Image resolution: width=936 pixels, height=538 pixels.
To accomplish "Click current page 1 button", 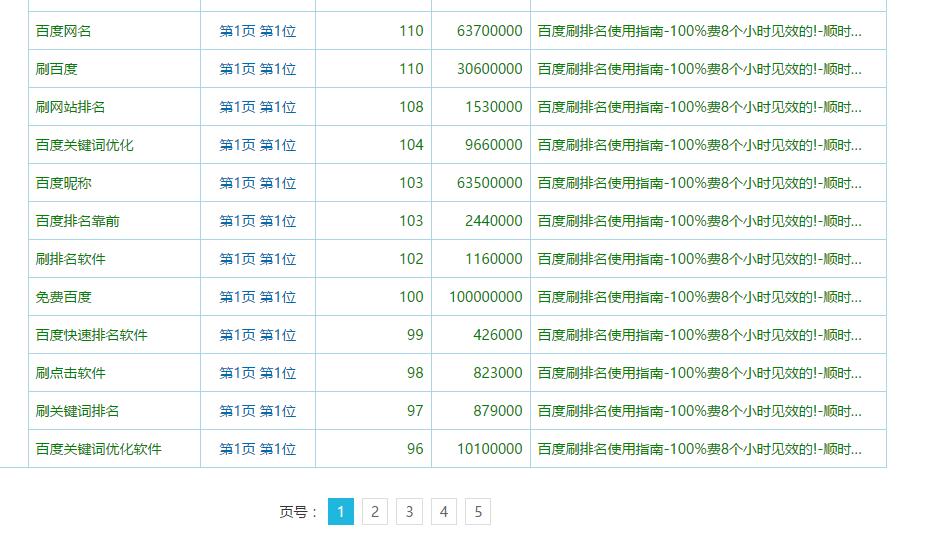I will tap(340, 512).
